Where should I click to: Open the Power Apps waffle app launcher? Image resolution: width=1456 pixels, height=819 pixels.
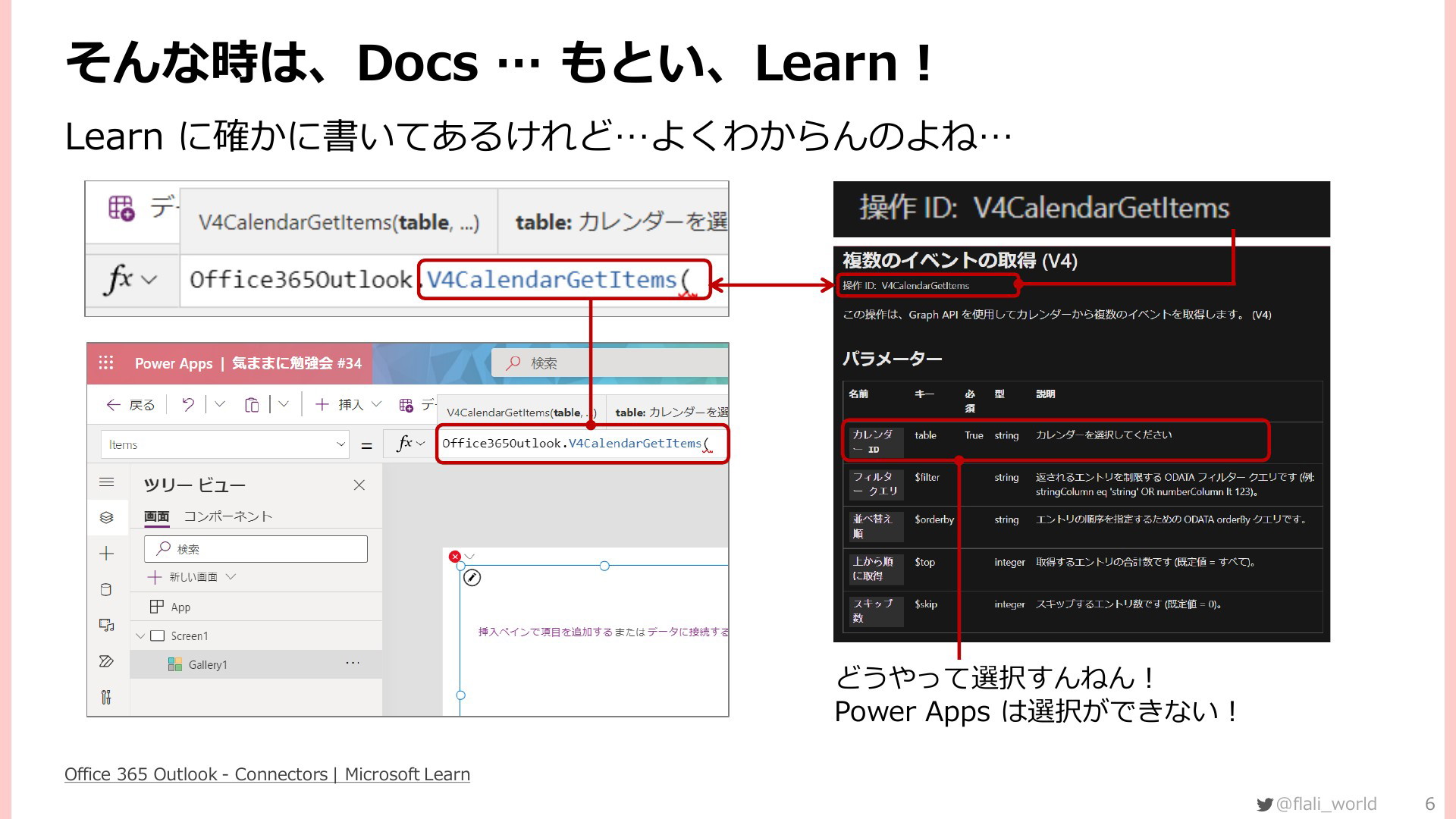coord(106,362)
